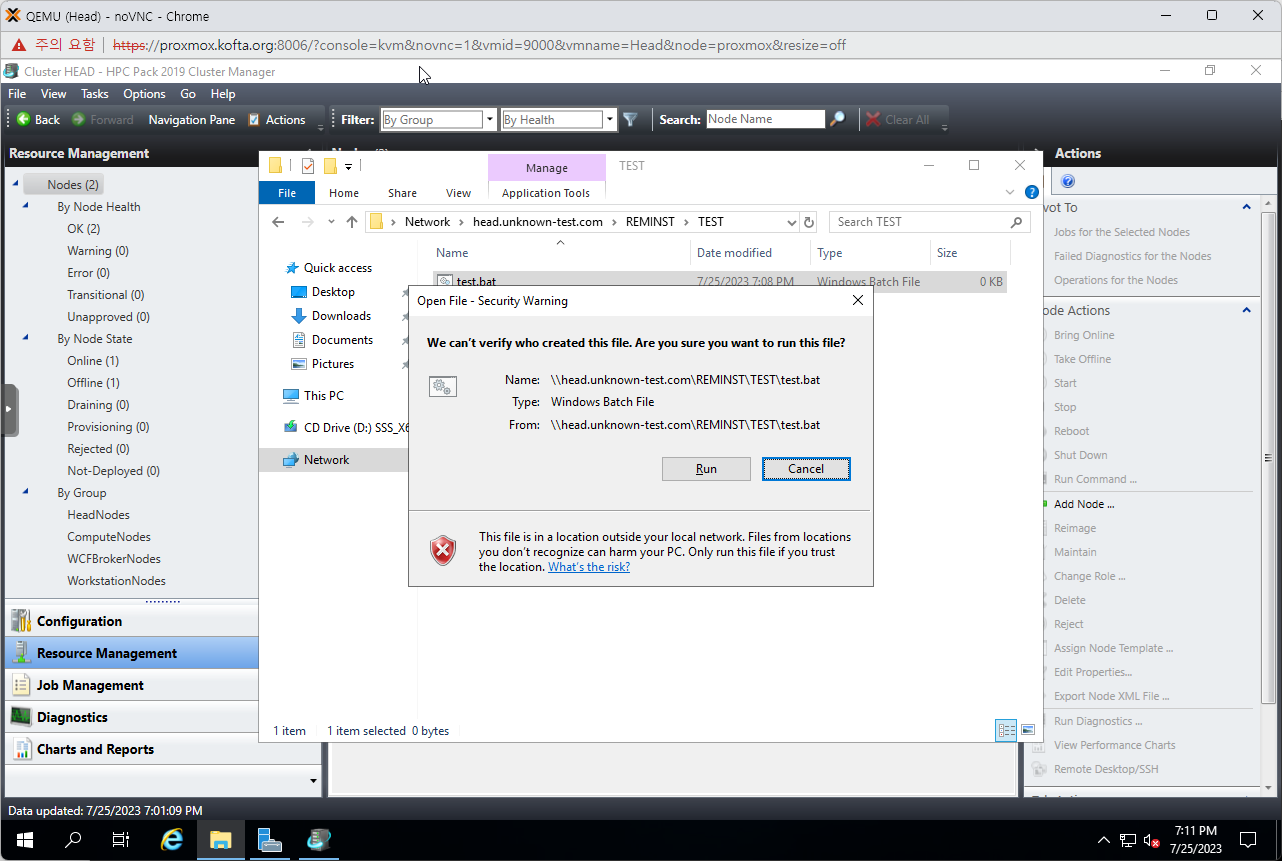Click the Back arrow in HPC toolbar

click(38, 120)
